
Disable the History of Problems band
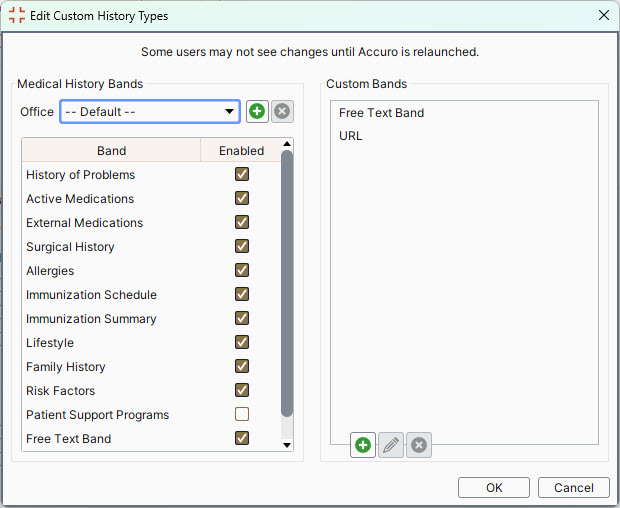pyautogui.click(x=241, y=175)
